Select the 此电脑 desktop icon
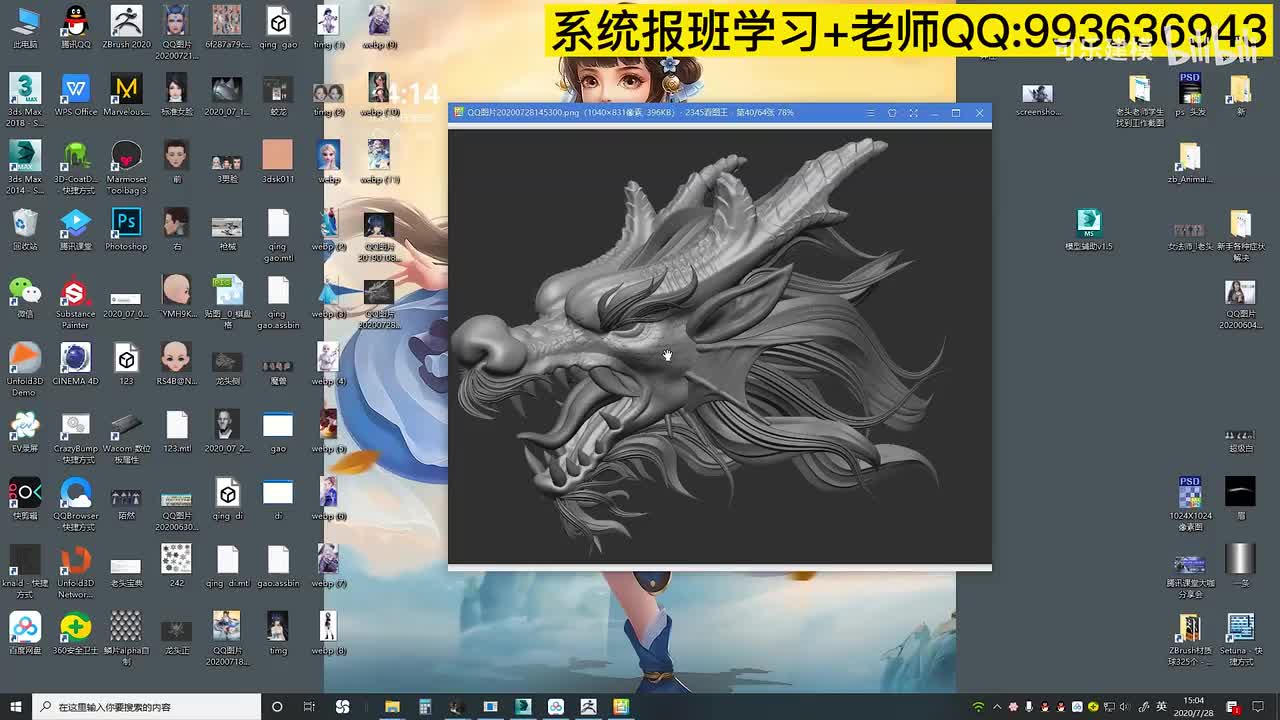The height and width of the screenshot is (720, 1280). click(x=24, y=27)
